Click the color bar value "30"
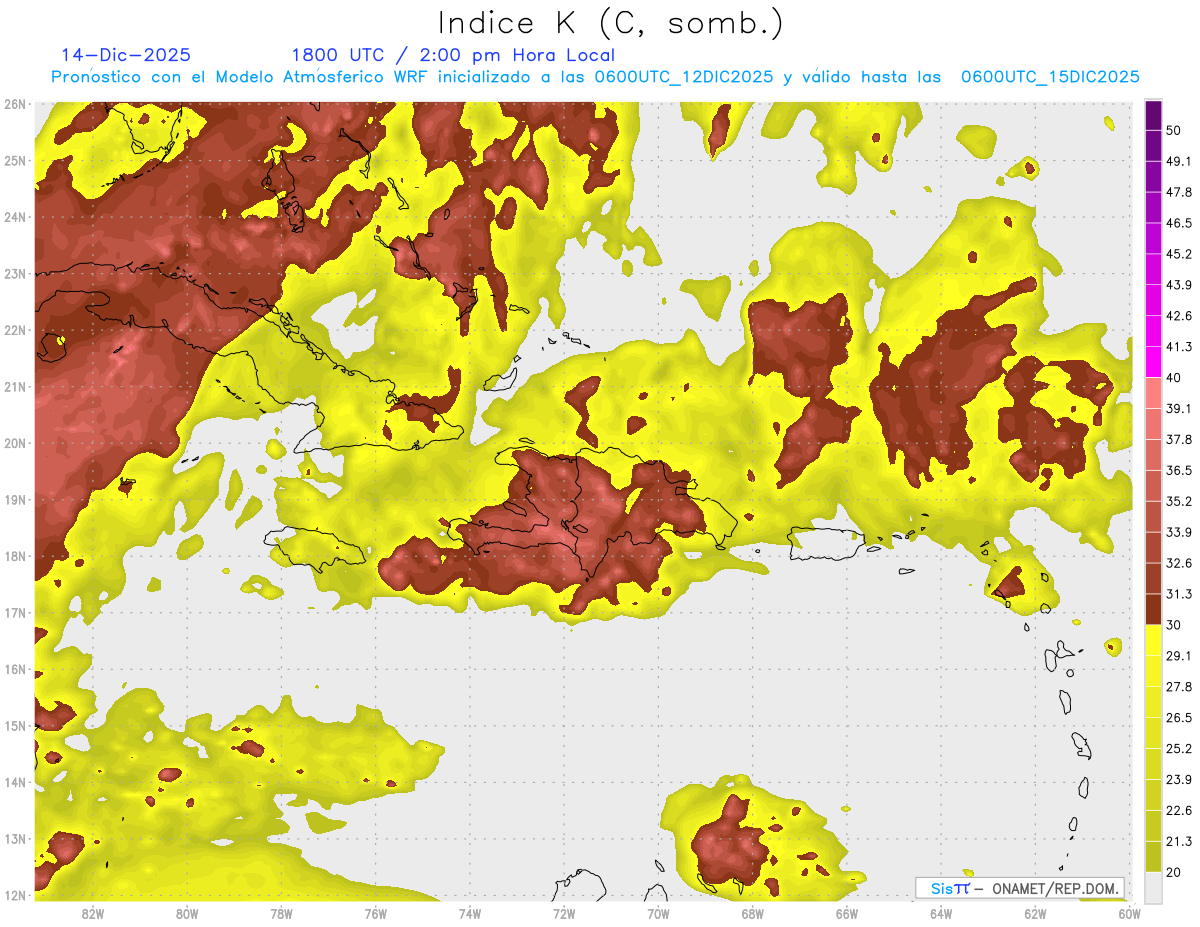 (x=1173, y=625)
